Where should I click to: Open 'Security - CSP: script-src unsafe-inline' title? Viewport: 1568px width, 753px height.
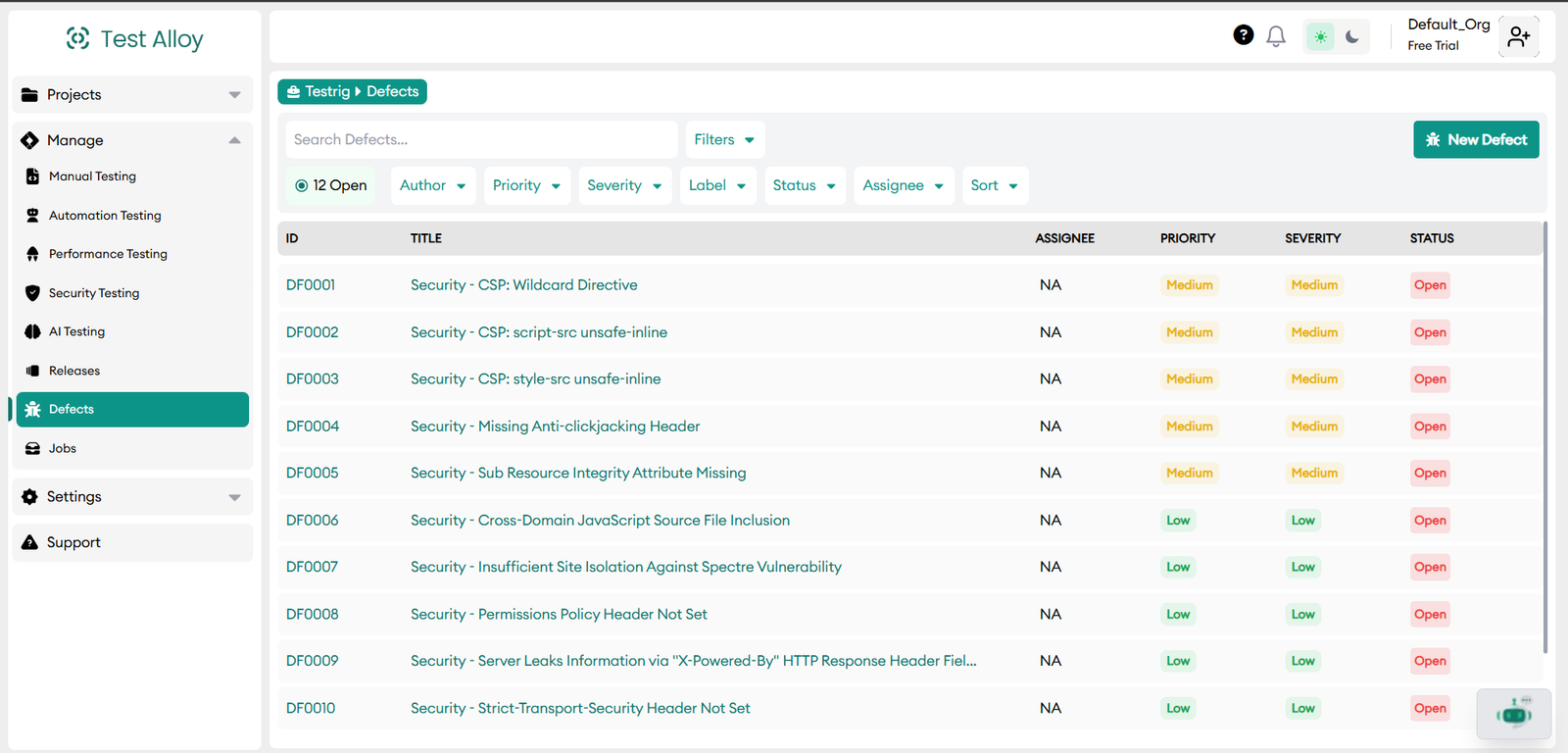coord(539,332)
